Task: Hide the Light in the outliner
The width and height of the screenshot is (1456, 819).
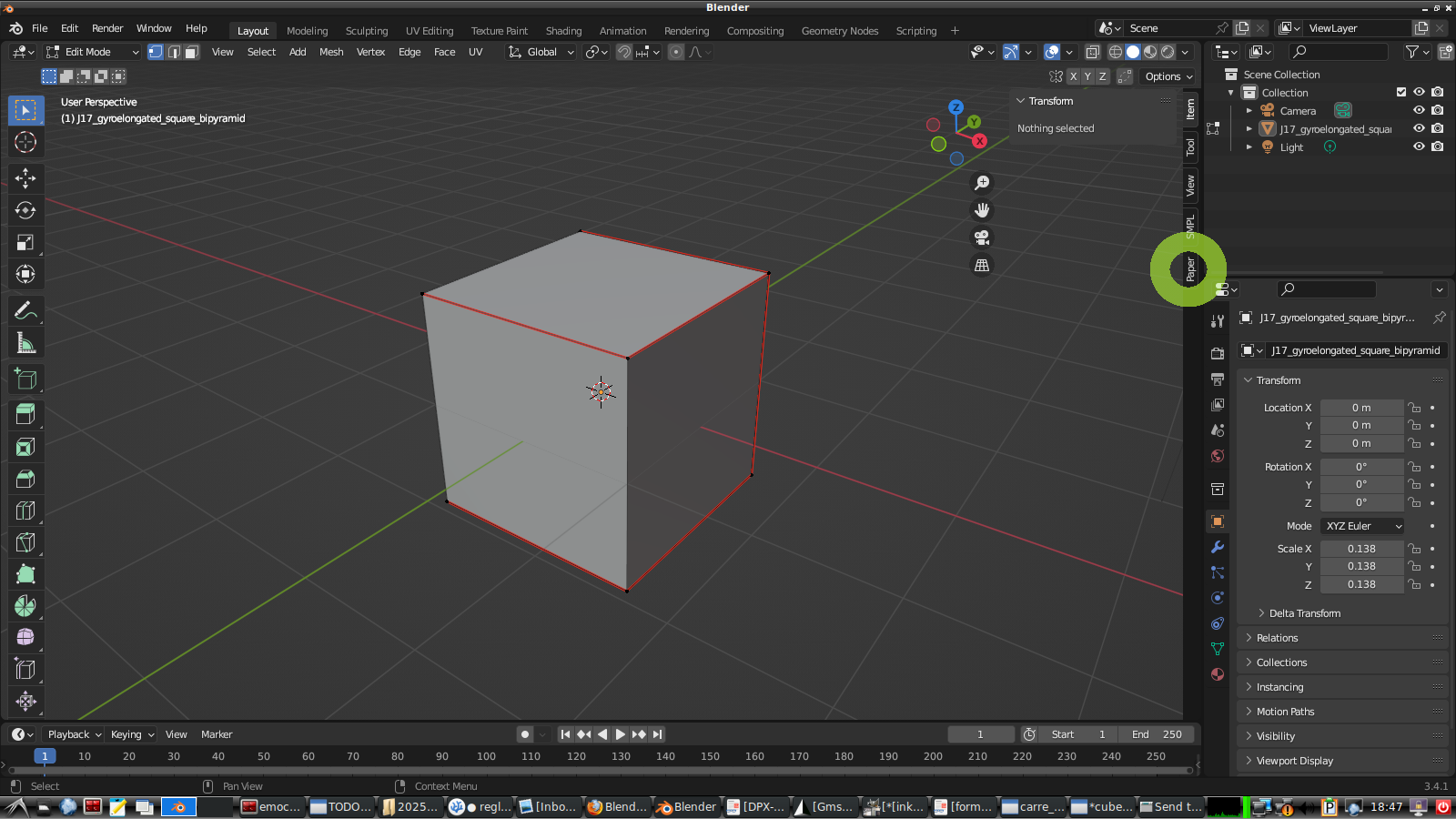Action: 1419,147
